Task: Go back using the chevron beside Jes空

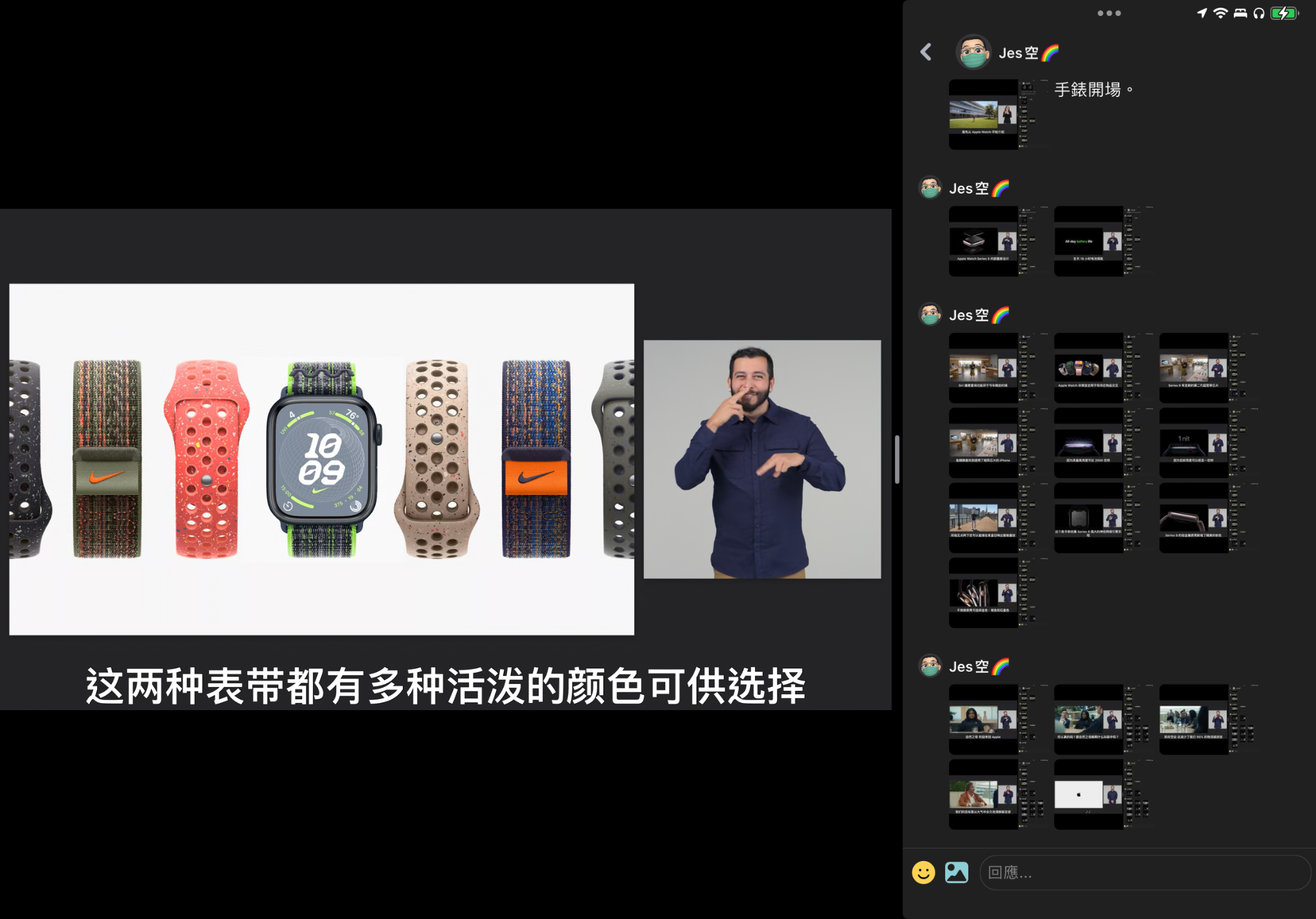Action: [926, 52]
